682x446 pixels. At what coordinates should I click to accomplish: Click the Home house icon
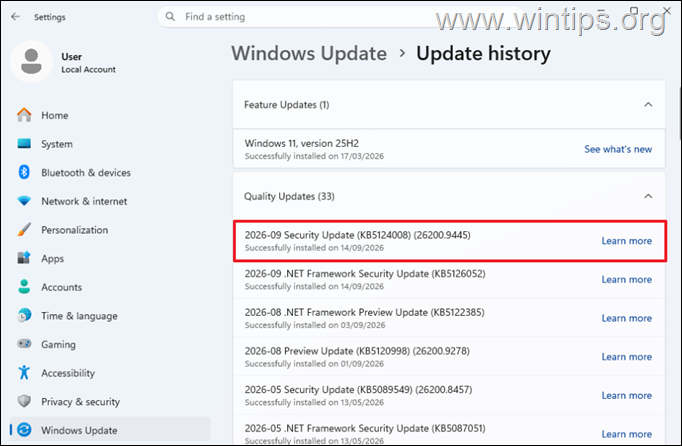point(24,115)
